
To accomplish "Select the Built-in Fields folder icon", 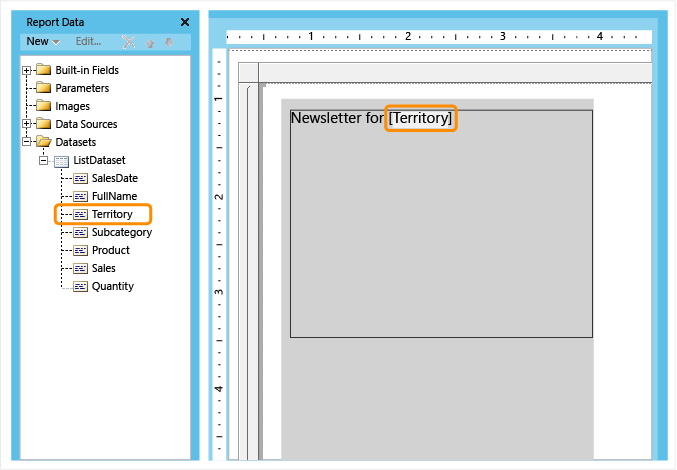I will [x=44, y=69].
